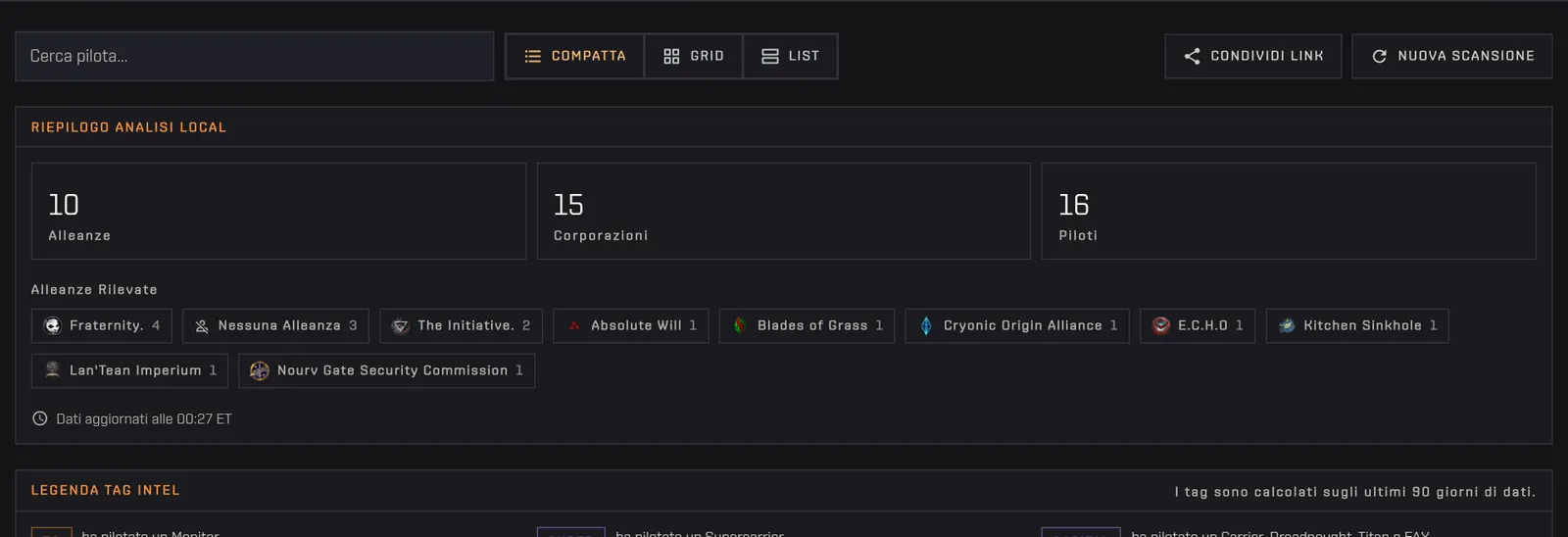Select the Nessuna Alleanza chip
This screenshot has height=537, width=1568.
tap(275, 325)
